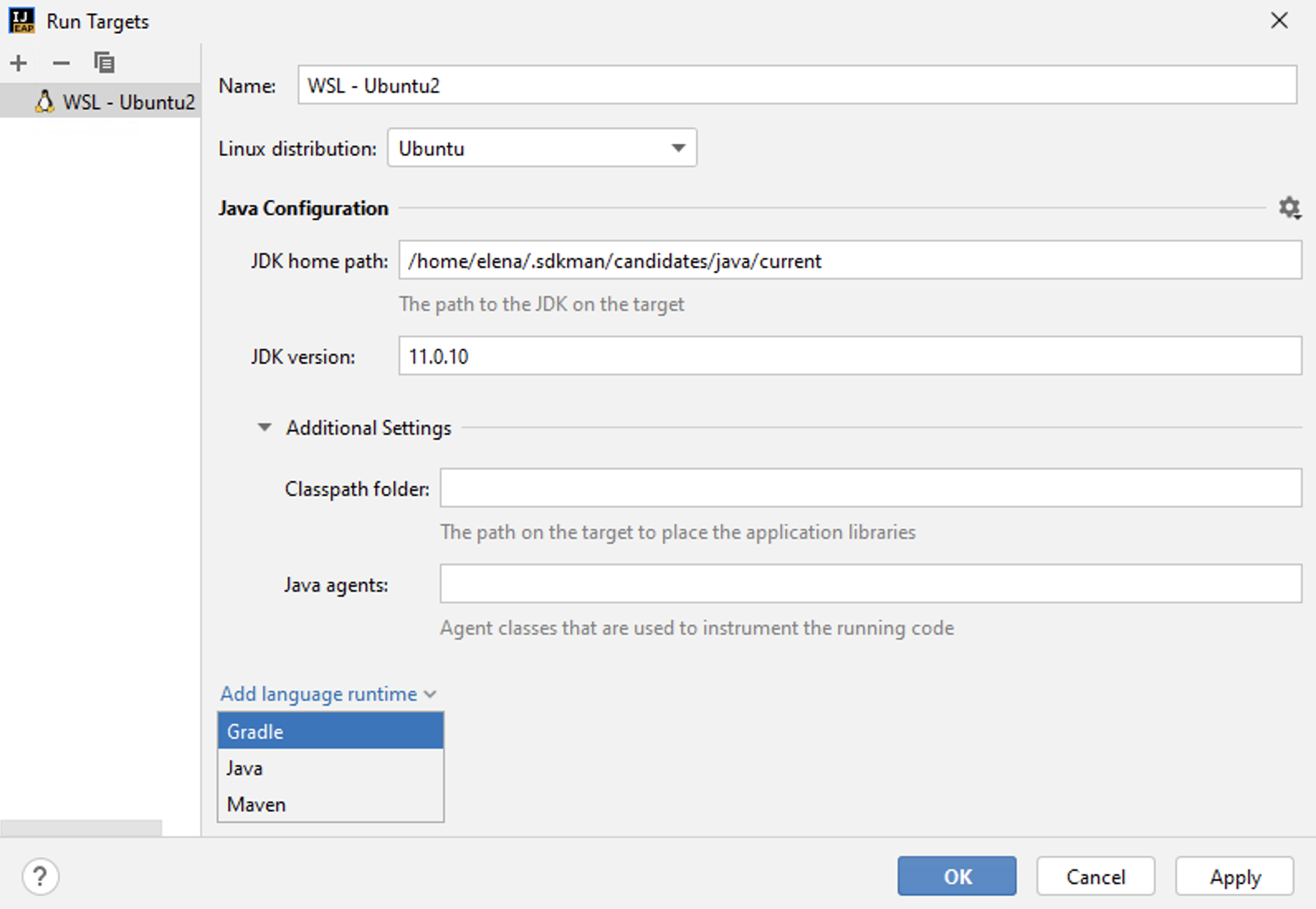Choose Java from the runtime list

tap(331, 768)
